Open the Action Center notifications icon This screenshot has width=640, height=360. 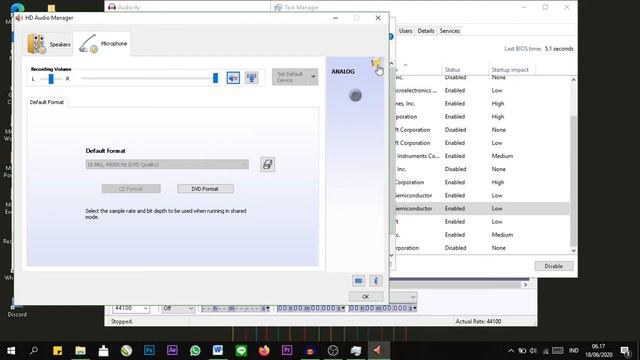(x=625, y=351)
